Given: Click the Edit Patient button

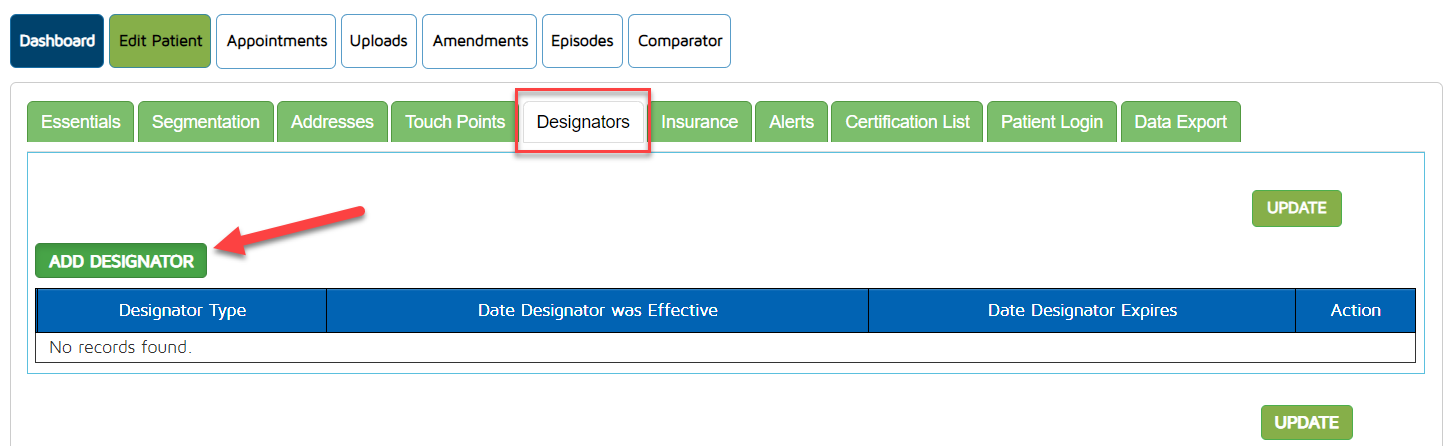Looking at the screenshot, I should (160, 41).
